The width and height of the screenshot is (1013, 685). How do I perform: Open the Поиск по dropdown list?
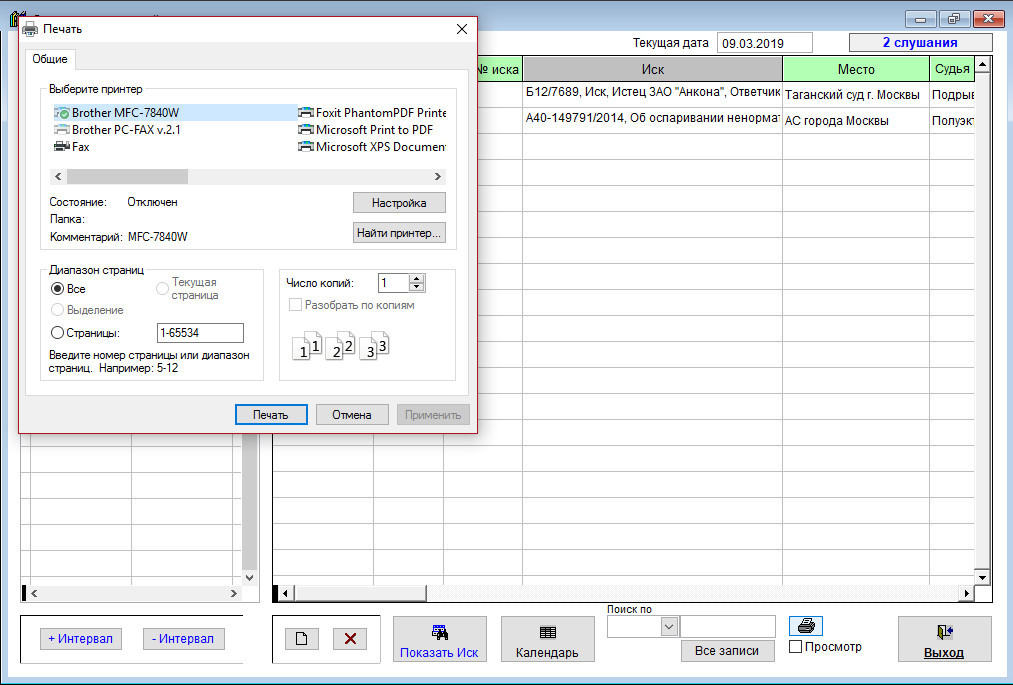click(x=669, y=626)
